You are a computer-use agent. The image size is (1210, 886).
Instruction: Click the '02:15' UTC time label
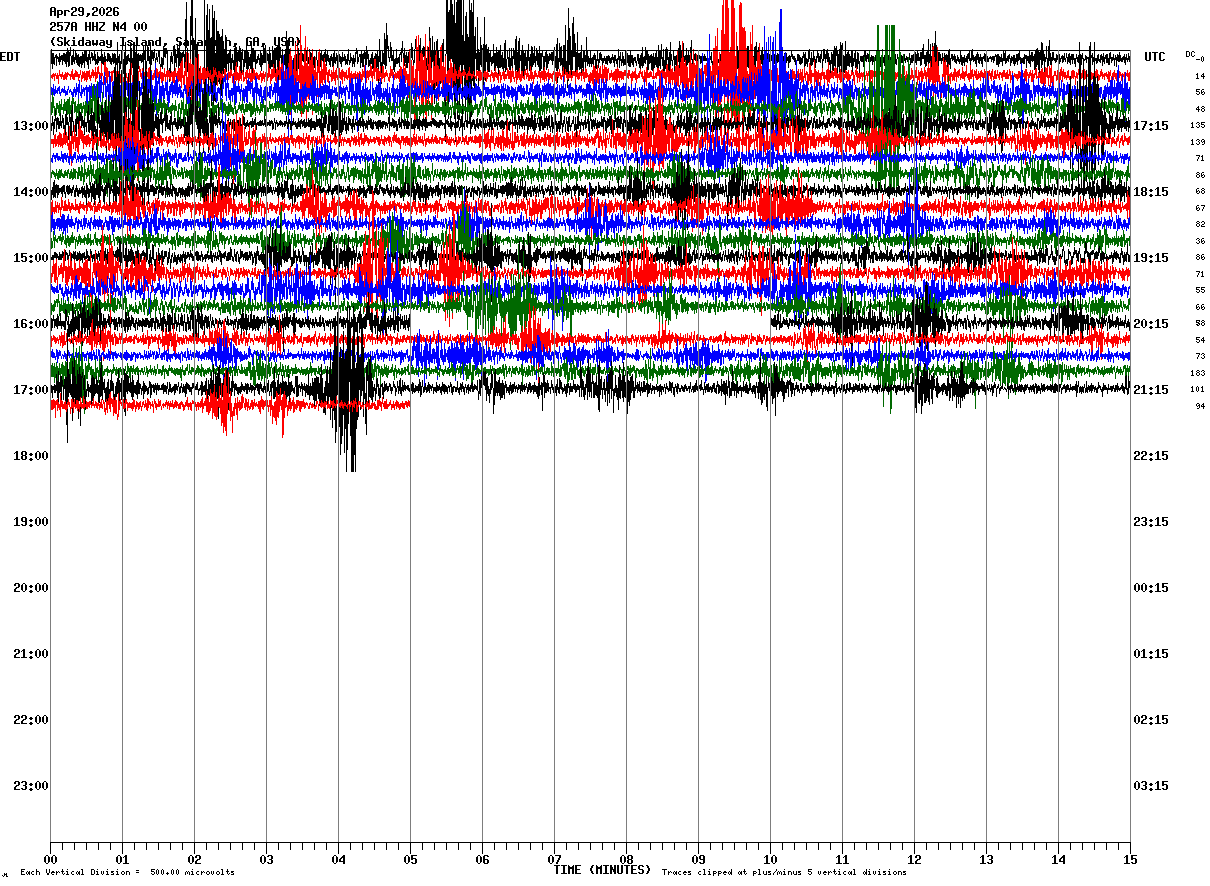(x=1151, y=719)
